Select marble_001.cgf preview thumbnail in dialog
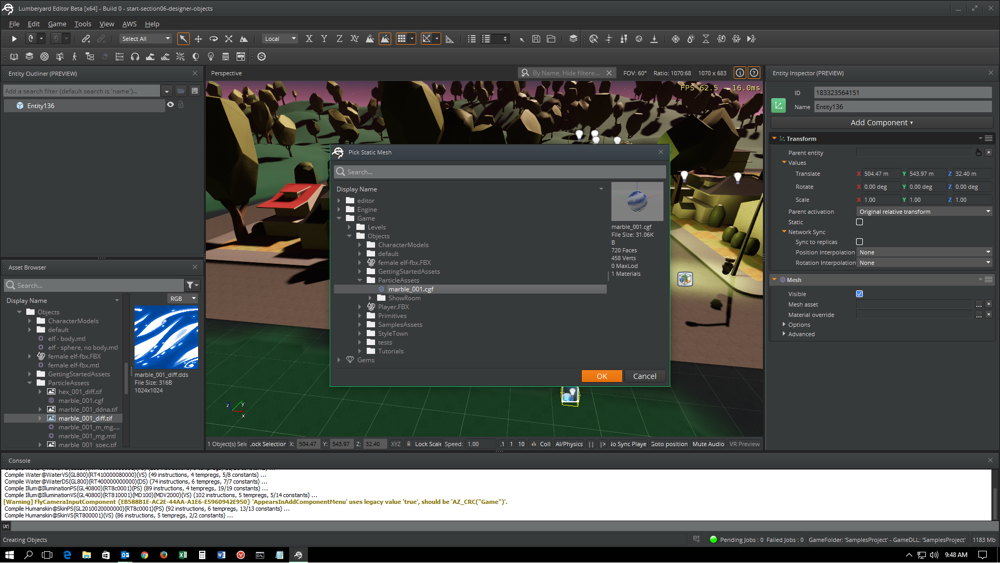The height and width of the screenshot is (563, 1000). [637, 201]
